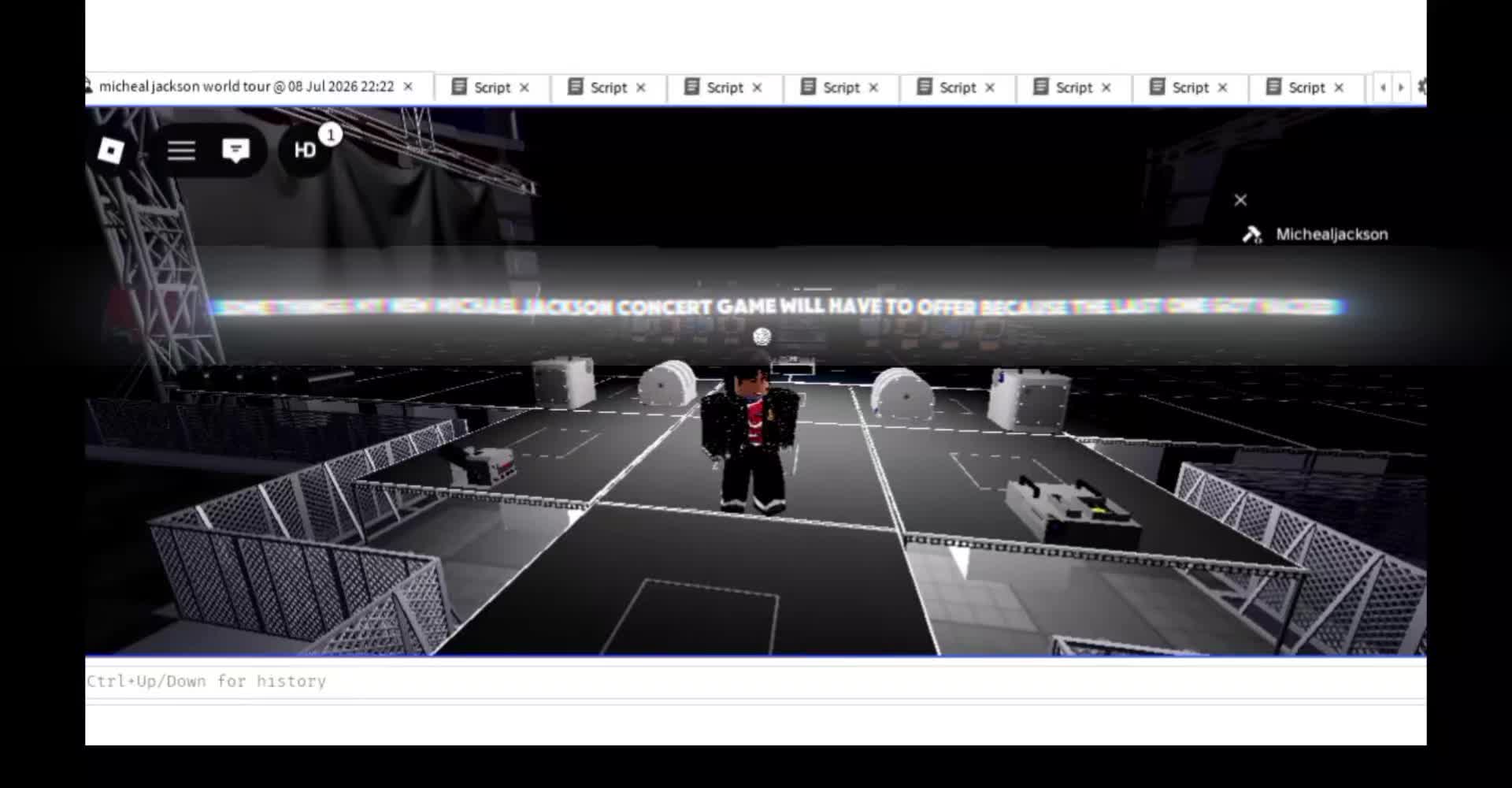Open the hamburger menu in the game overlay
1512x788 pixels.
click(x=181, y=151)
